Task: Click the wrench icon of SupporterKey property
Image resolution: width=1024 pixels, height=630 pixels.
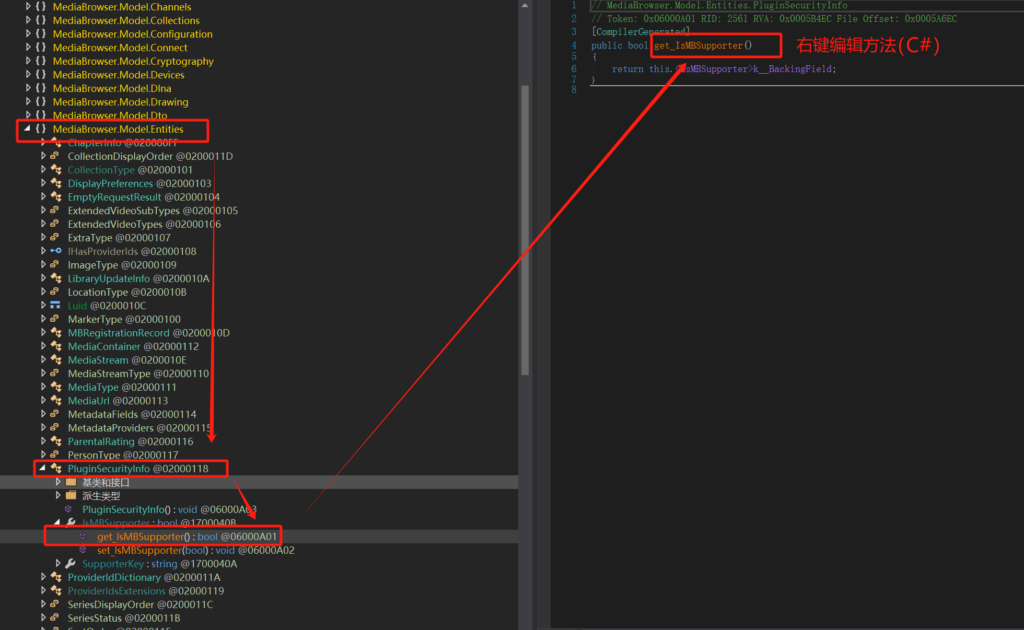Action: (x=71, y=564)
